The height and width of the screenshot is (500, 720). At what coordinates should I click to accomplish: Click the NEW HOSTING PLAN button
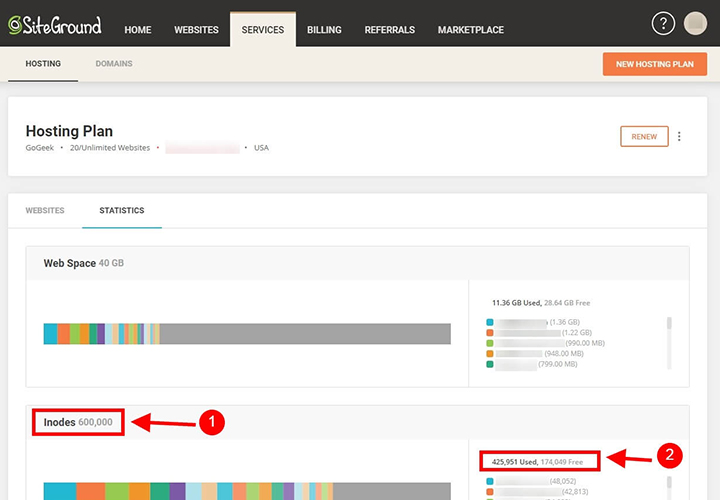pyautogui.click(x=655, y=64)
